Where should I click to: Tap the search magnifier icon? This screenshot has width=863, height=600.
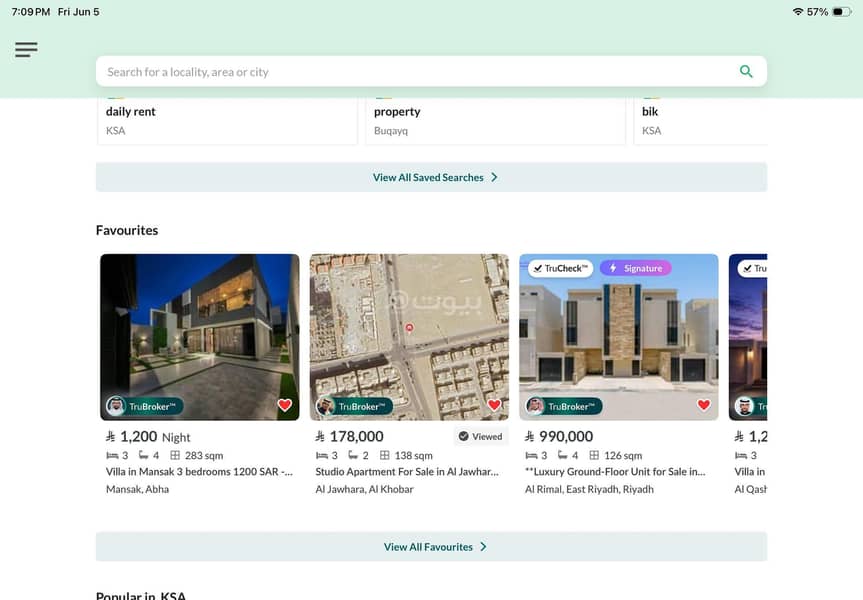746,71
